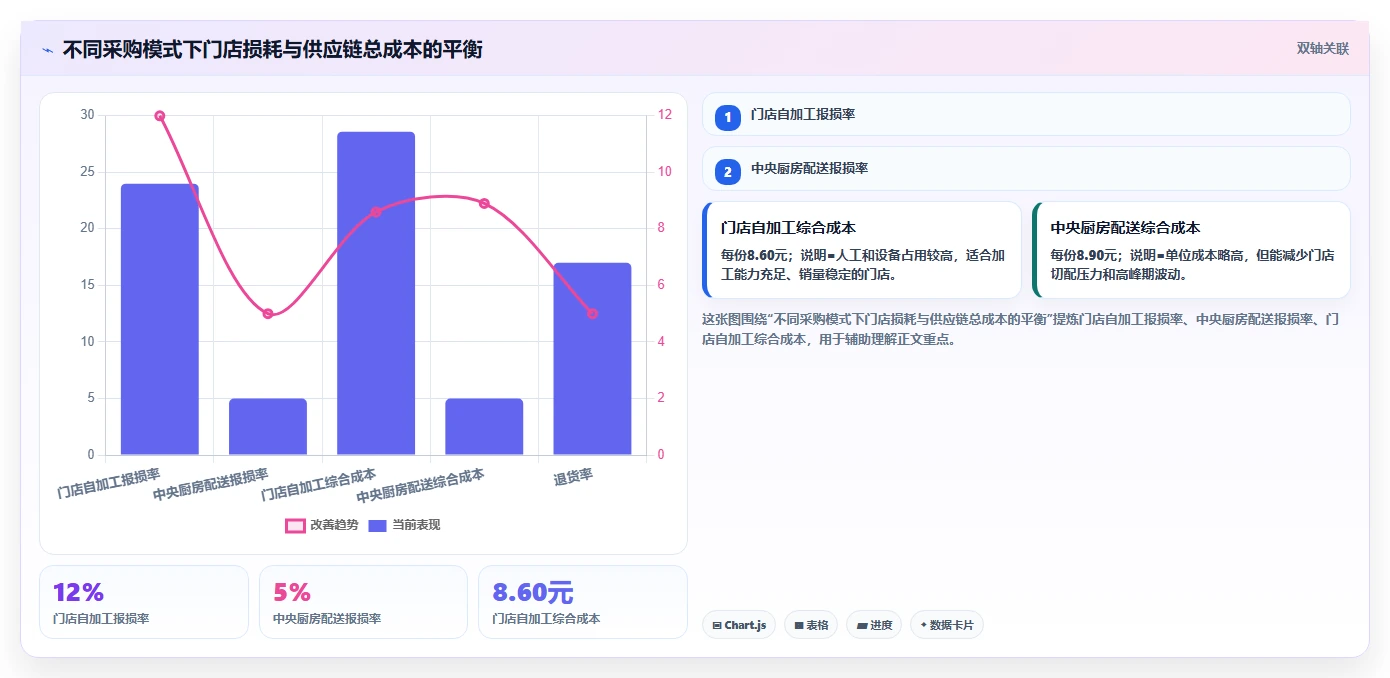Click the right axis value 12

click(665, 115)
